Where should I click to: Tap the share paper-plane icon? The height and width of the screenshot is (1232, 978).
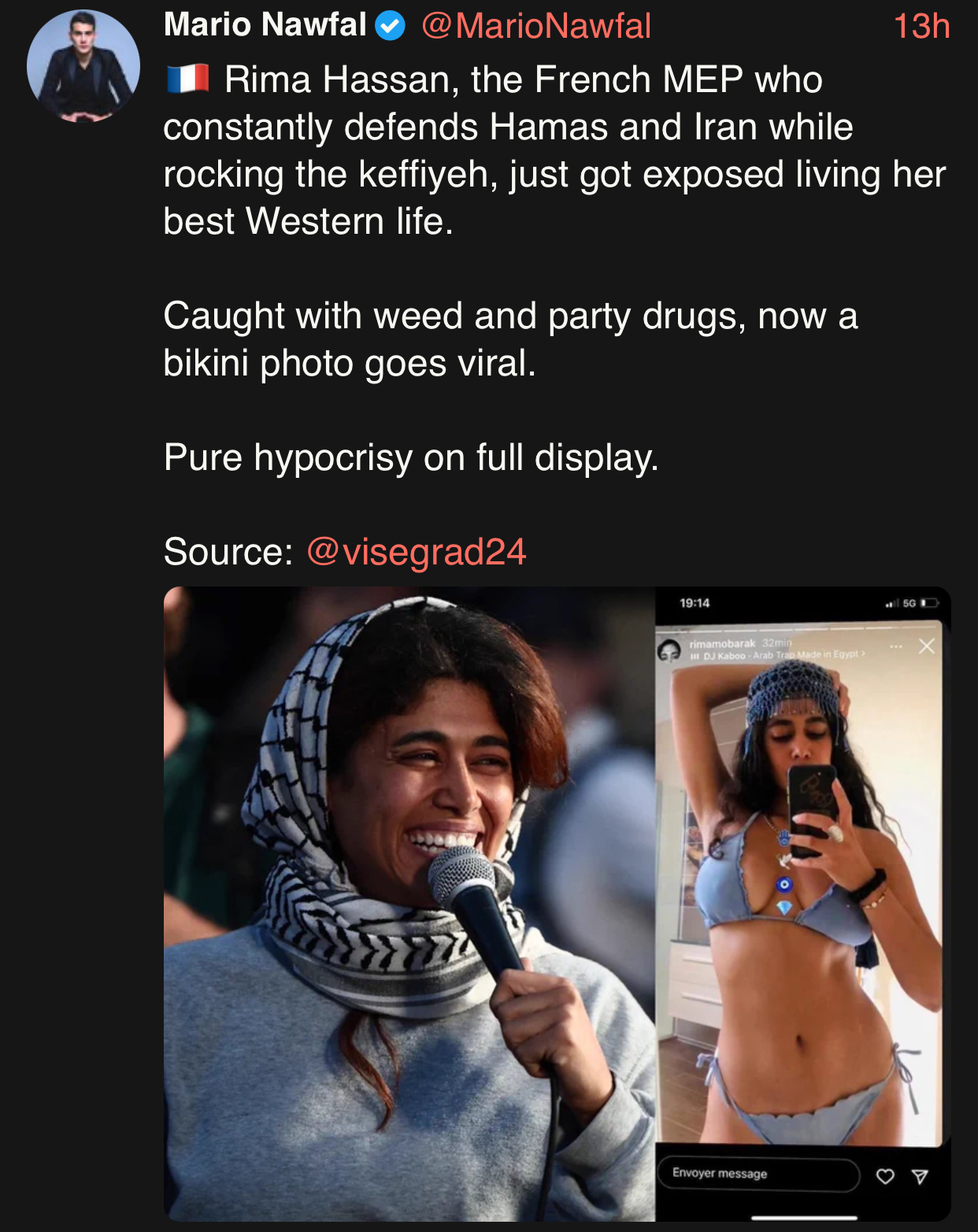tap(920, 1177)
